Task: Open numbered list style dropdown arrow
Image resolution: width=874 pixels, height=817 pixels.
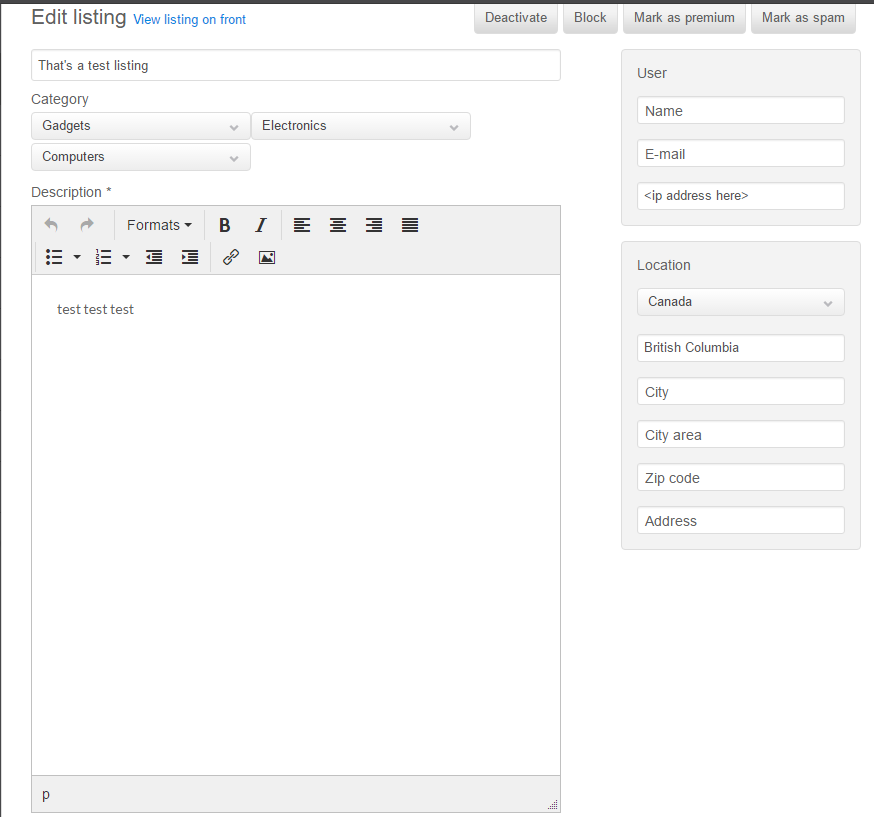Action: click(126, 257)
